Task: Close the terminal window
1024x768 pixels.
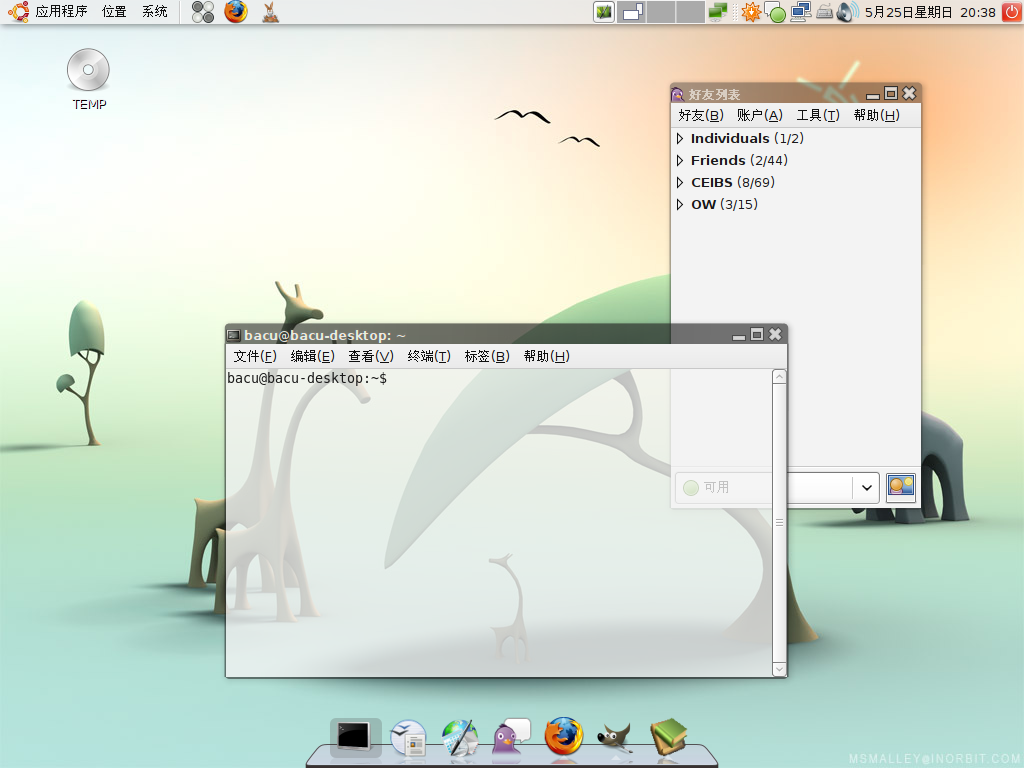Action: 775,335
